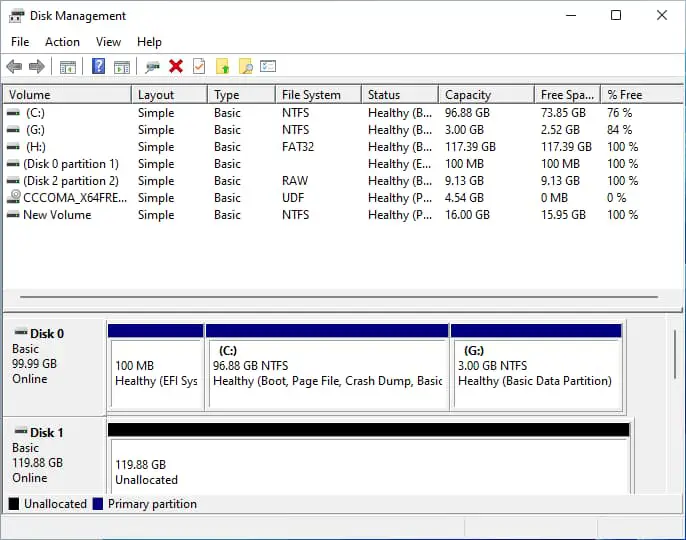Select the New Volume row in list
Viewport: 686px width, 540px height.
[57, 215]
